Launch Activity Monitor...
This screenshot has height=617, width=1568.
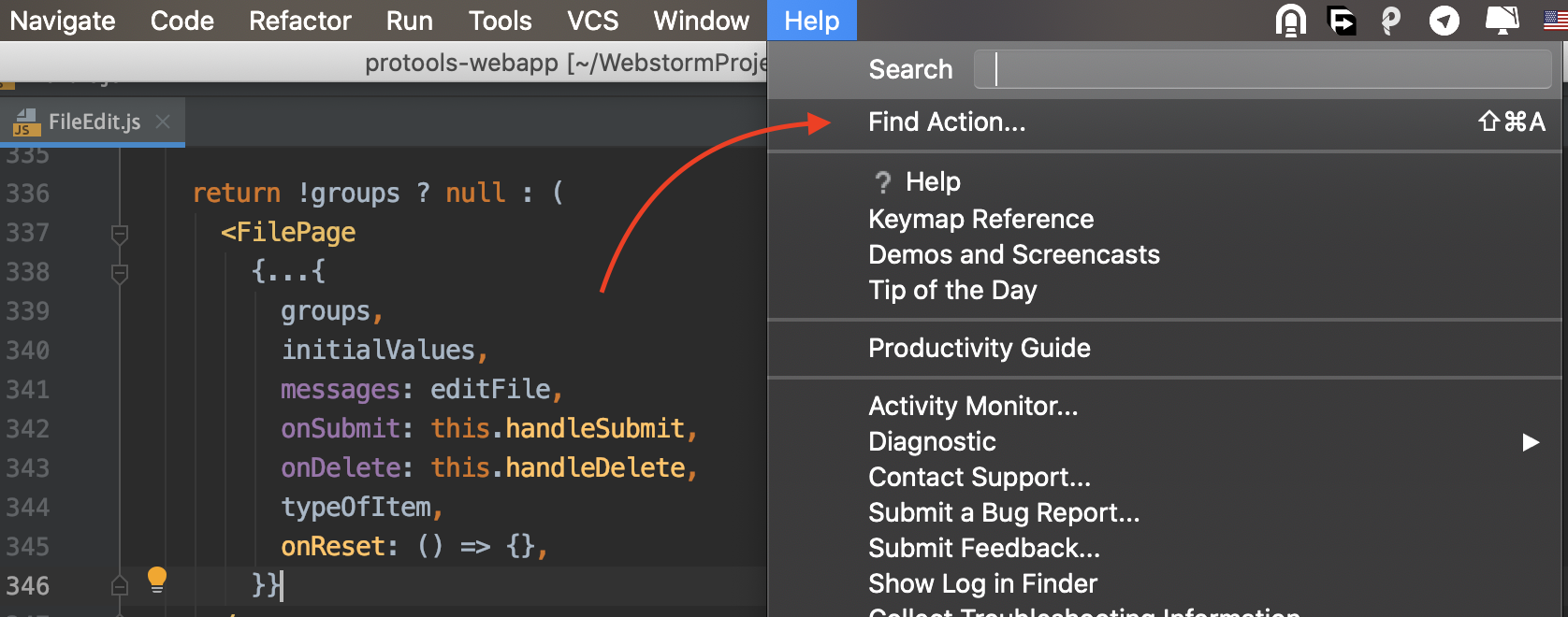tap(1165, 406)
